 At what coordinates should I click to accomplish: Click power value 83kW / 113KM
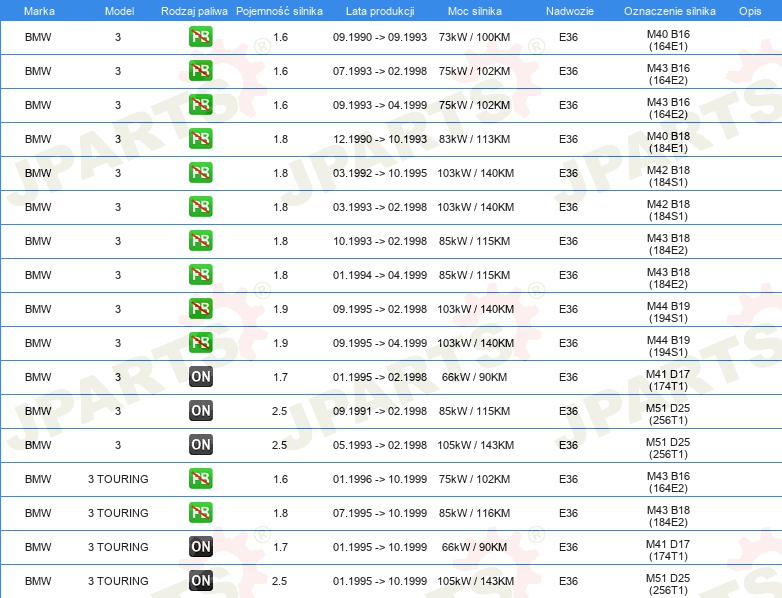(474, 139)
